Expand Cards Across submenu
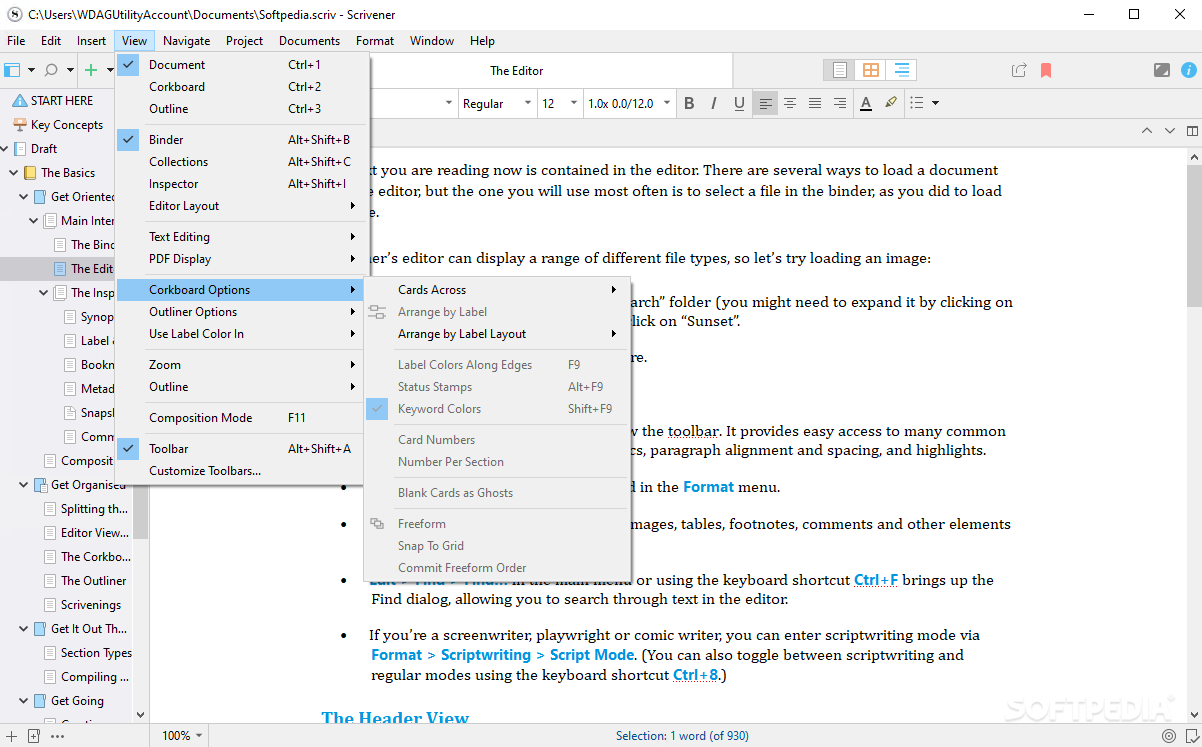Viewport: 1202px width, 747px height. (x=497, y=290)
